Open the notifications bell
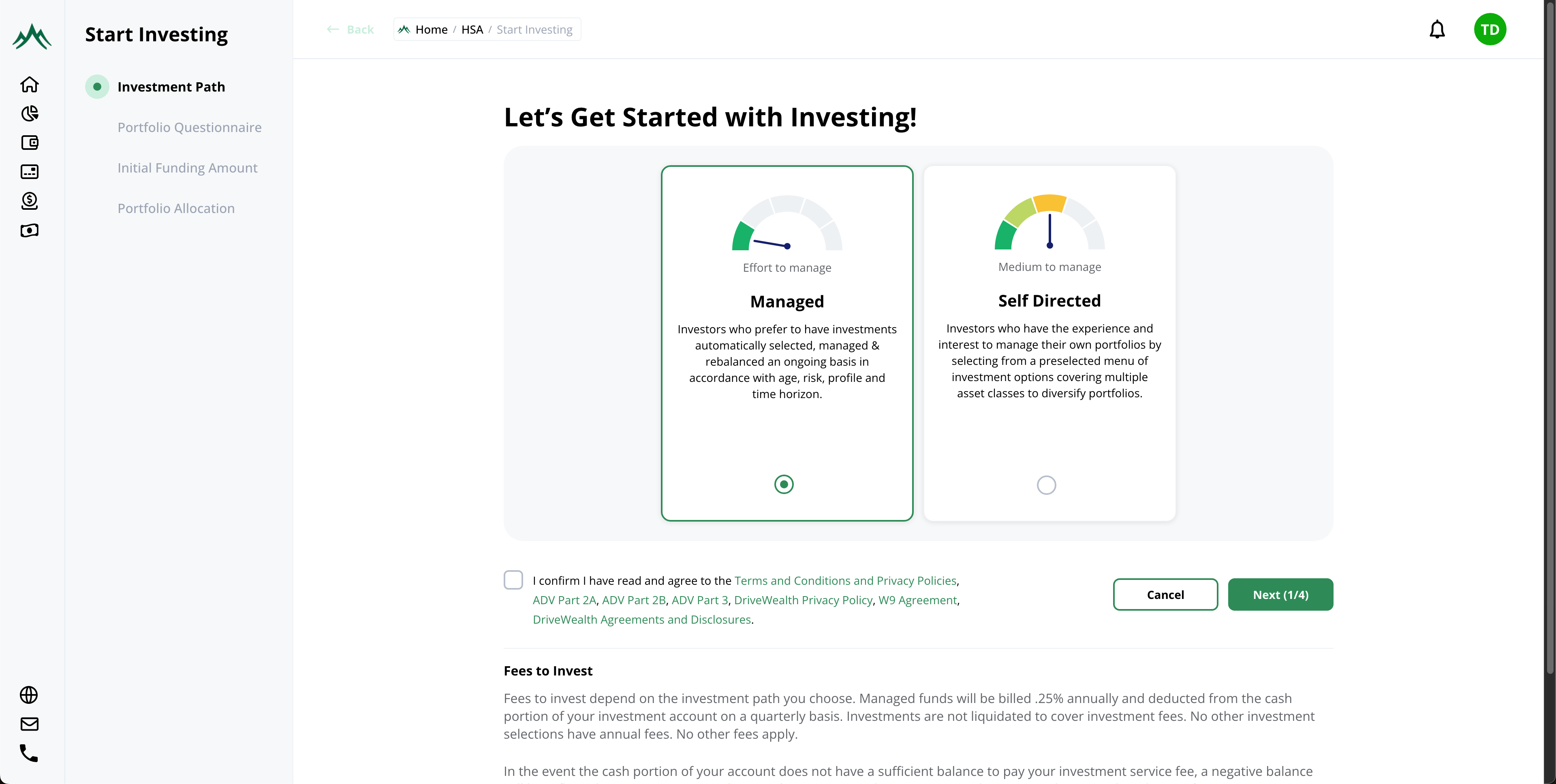 [1437, 30]
